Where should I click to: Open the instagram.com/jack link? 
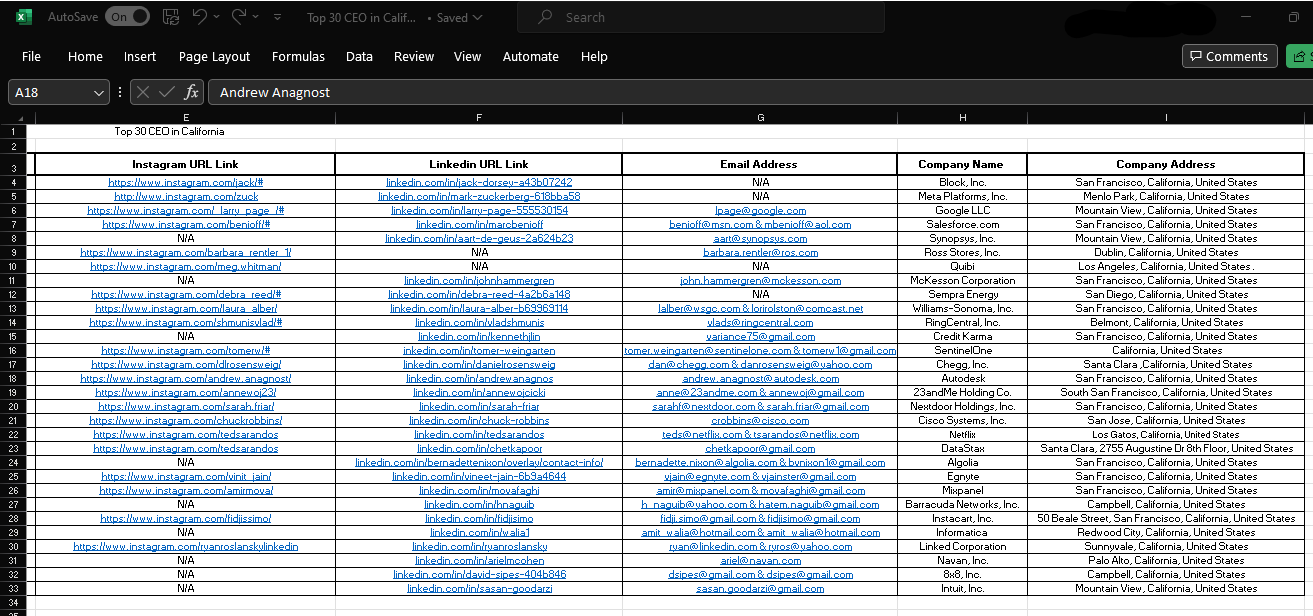(186, 182)
